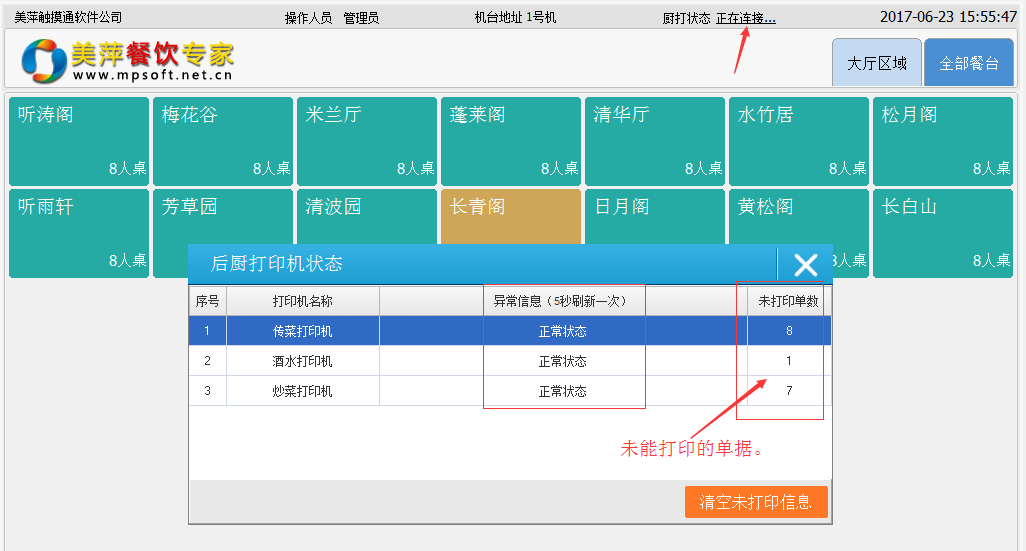
Task: Select the 酒水打印机 row
Action: click(303, 361)
